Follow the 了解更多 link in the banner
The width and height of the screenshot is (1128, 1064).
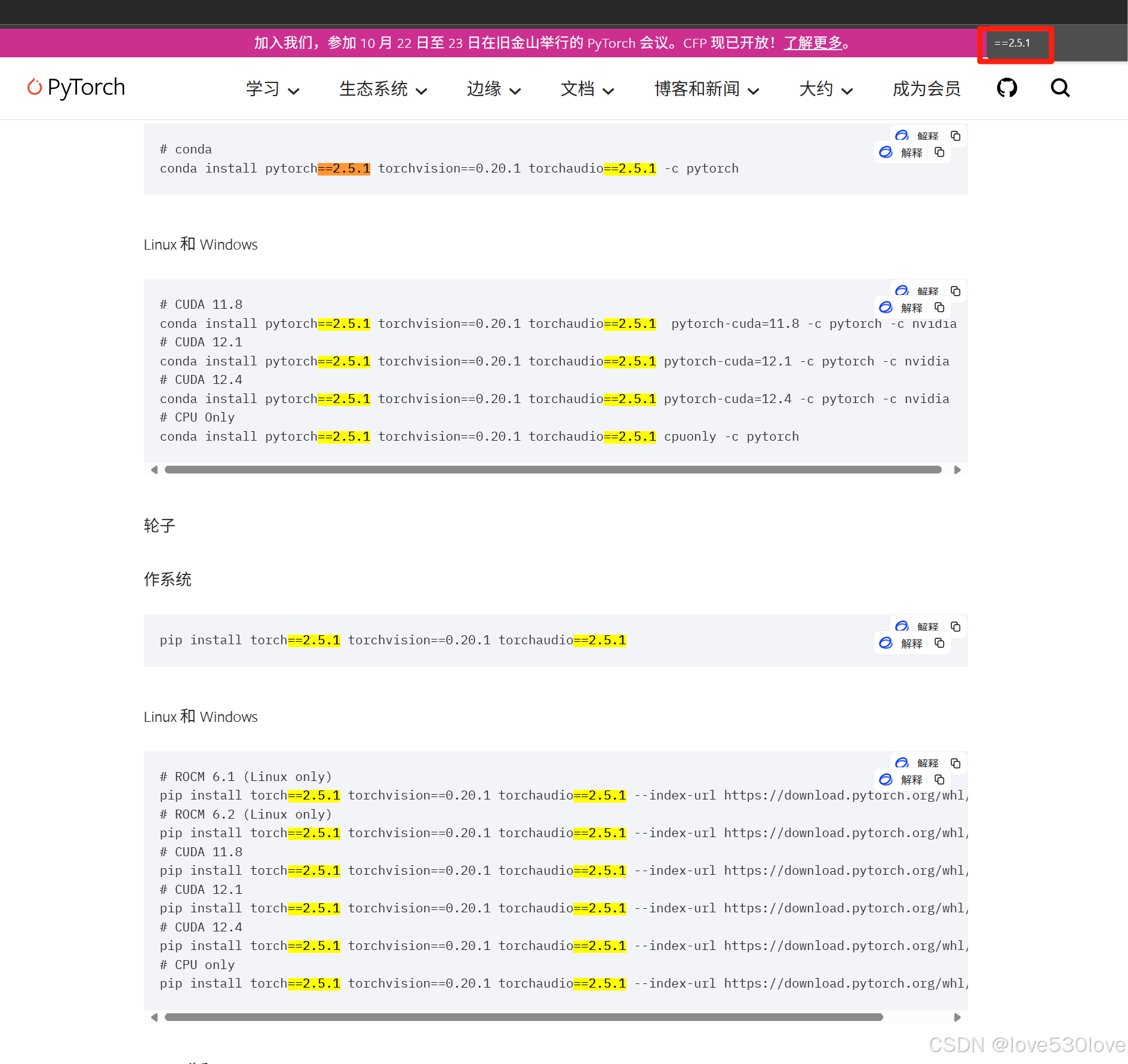tap(813, 43)
